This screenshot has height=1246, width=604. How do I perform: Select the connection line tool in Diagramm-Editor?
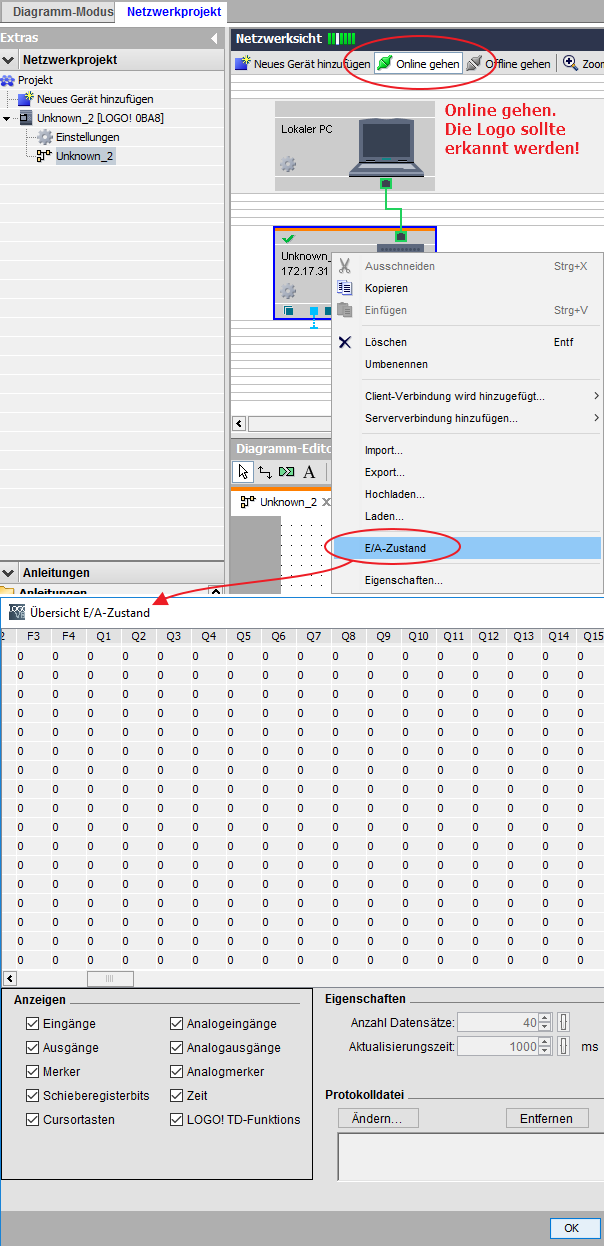[265, 472]
